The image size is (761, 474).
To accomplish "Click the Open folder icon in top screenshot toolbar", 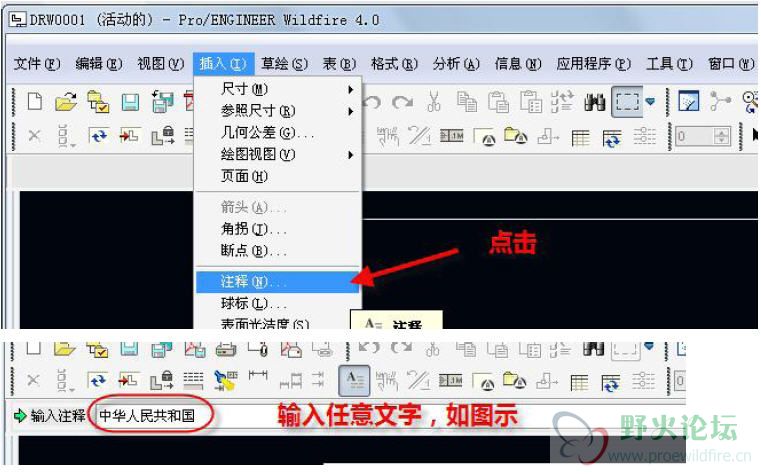I will pos(66,102).
